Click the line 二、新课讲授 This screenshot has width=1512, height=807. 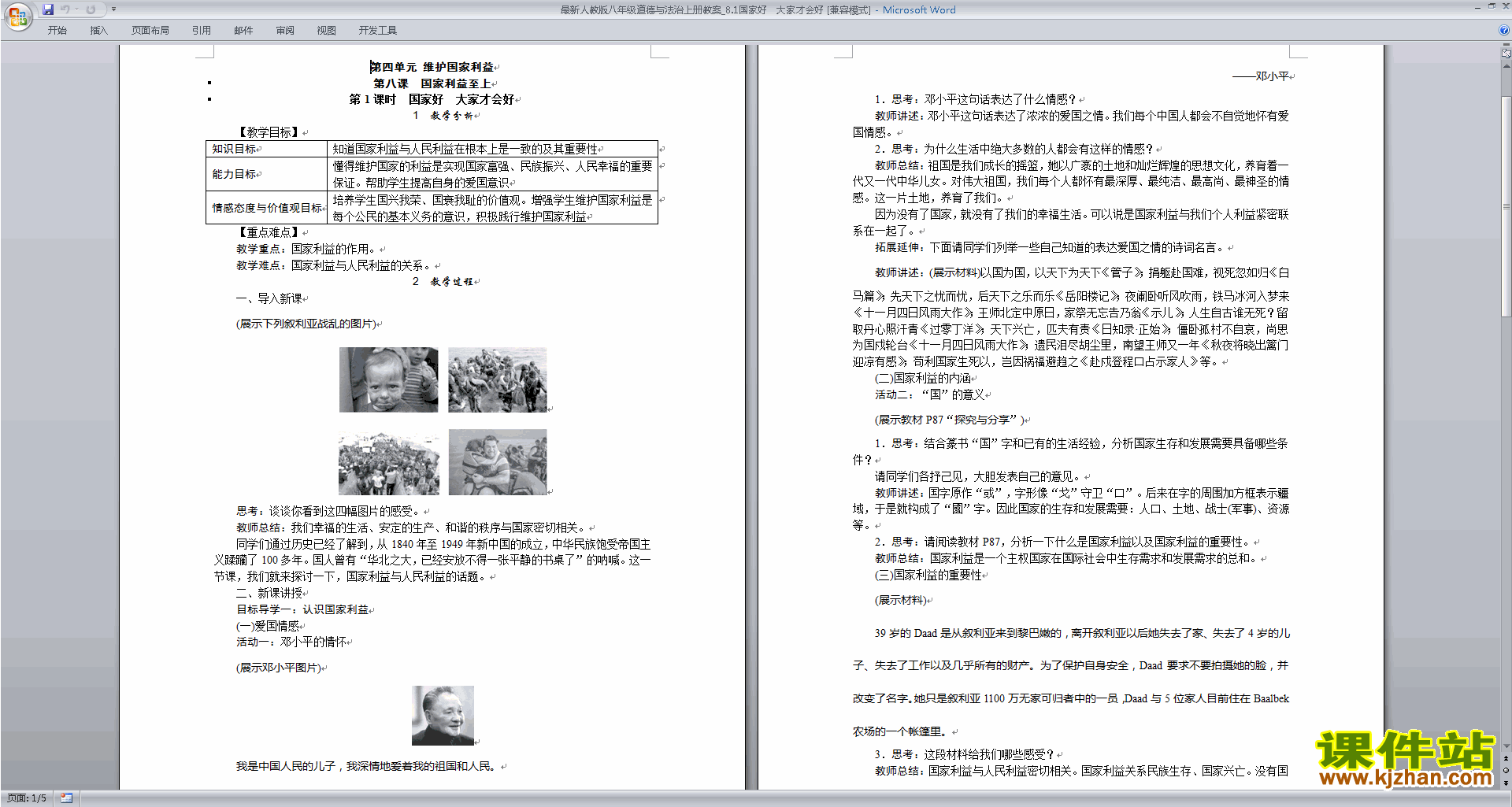coord(269,593)
